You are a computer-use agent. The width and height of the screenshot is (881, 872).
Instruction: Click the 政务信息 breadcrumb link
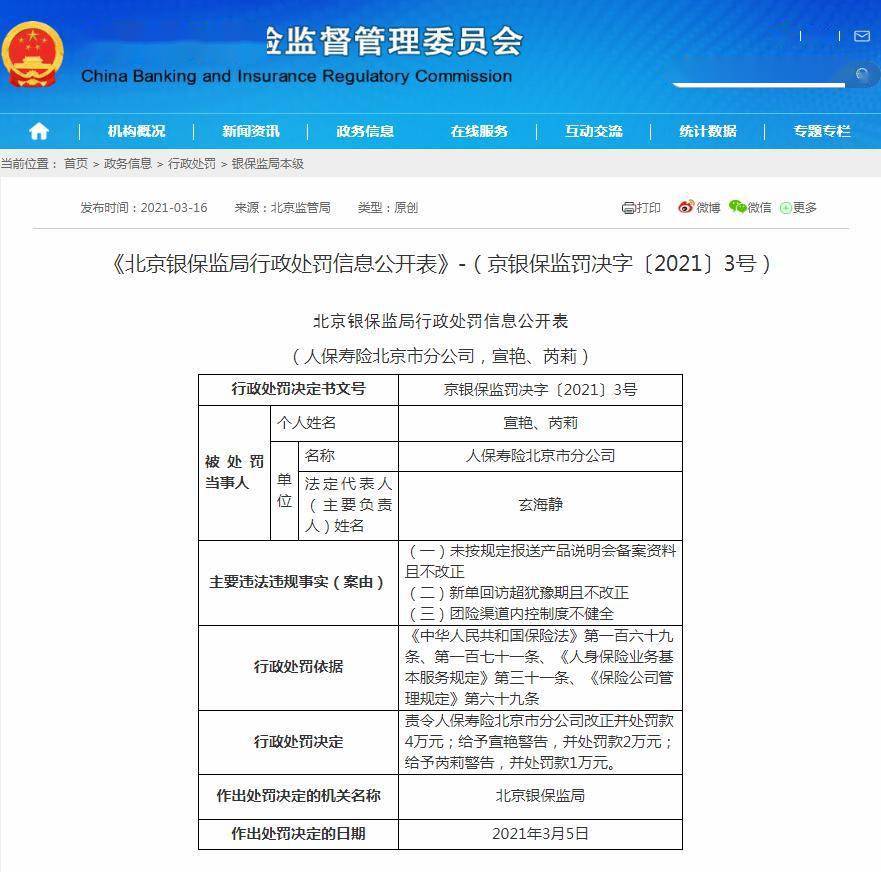(x=128, y=164)
